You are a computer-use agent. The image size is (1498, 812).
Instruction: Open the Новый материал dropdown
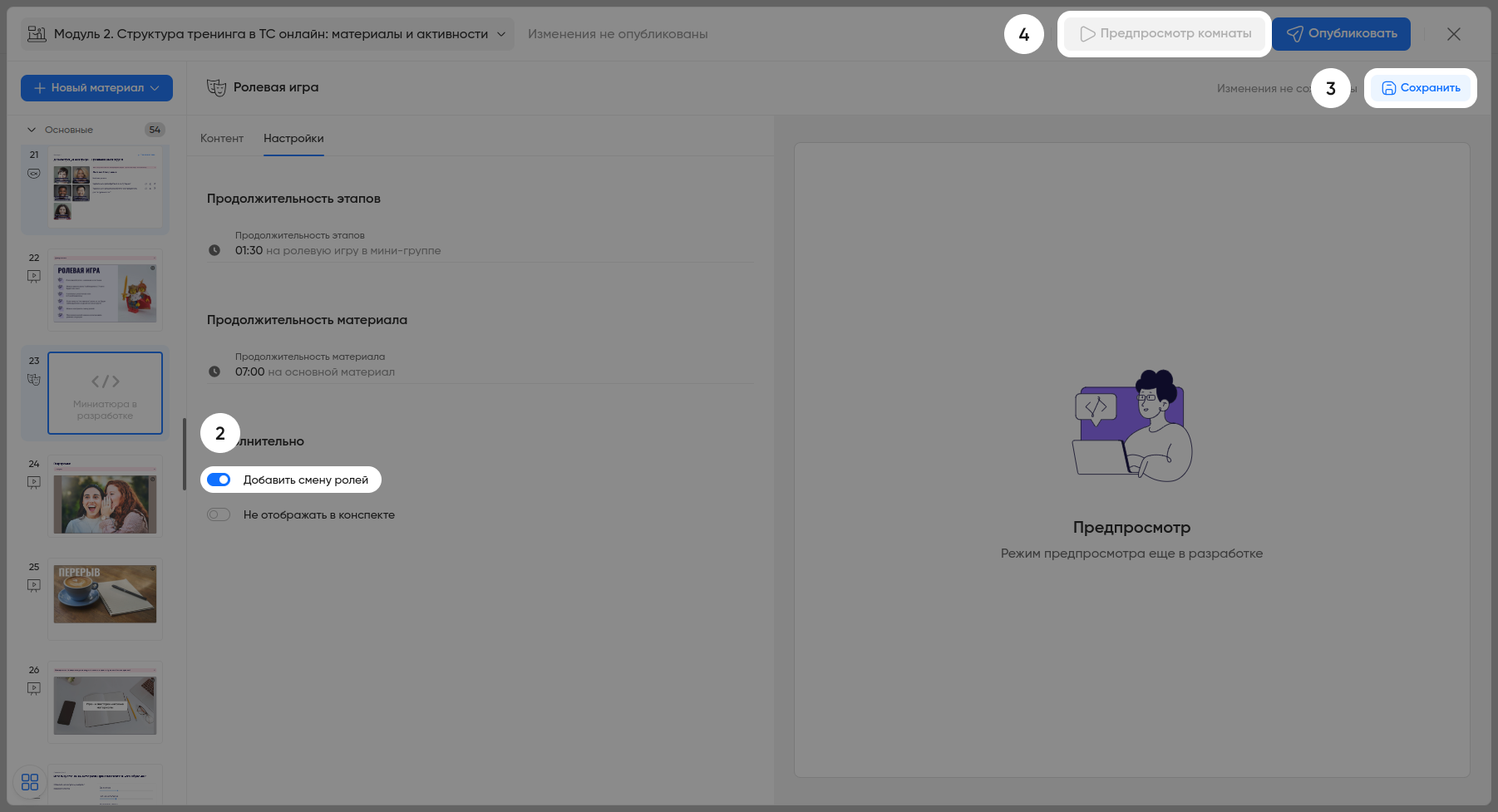[96, 88]
